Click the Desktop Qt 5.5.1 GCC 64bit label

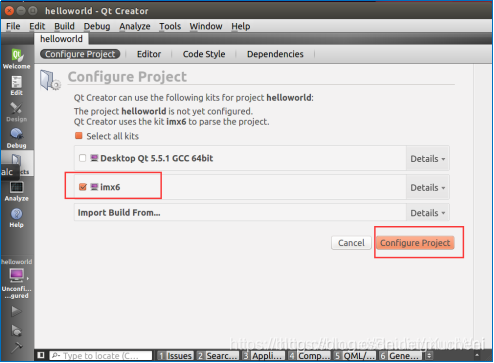(x=157, y=158)
